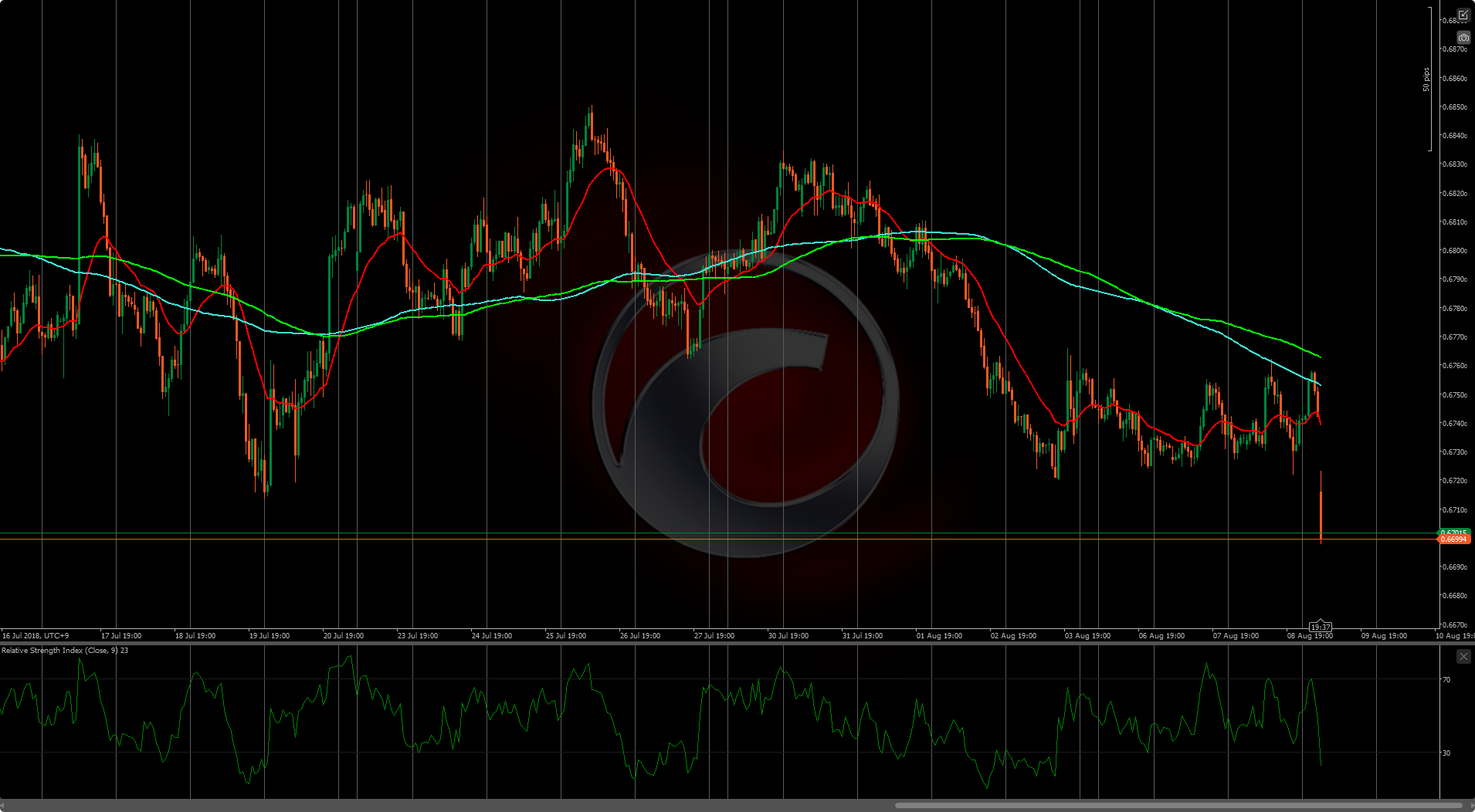Click the 0.68000 price axis value
The width and height of the screenshot is (1475, 812).
click(1455, 251)
